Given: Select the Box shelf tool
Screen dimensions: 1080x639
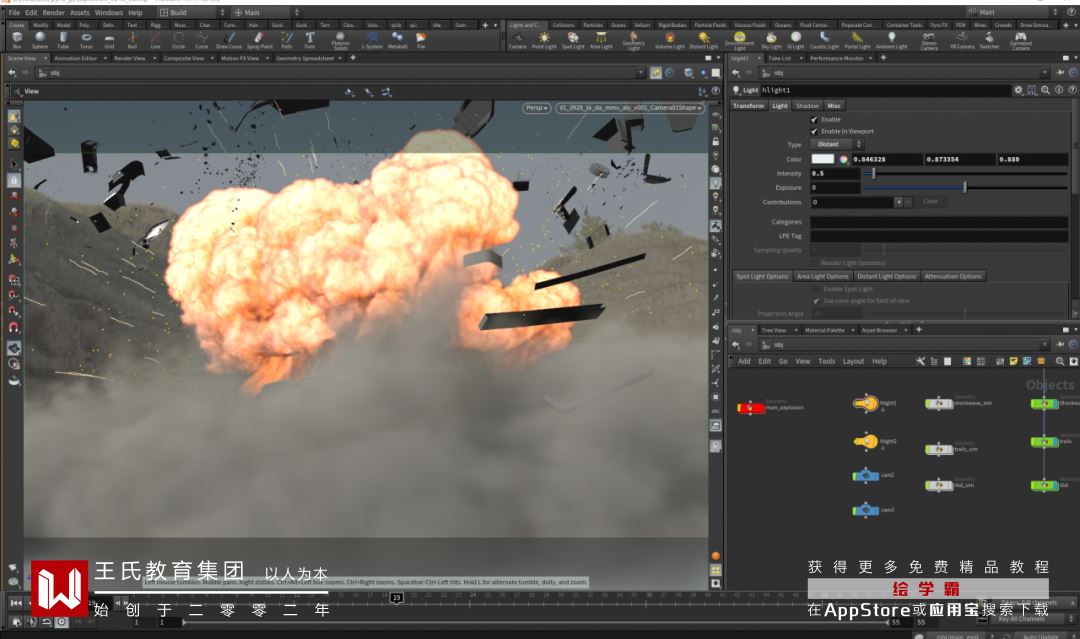Looking at the screenshot, I should pyautogui.click(x=17, y=40).
